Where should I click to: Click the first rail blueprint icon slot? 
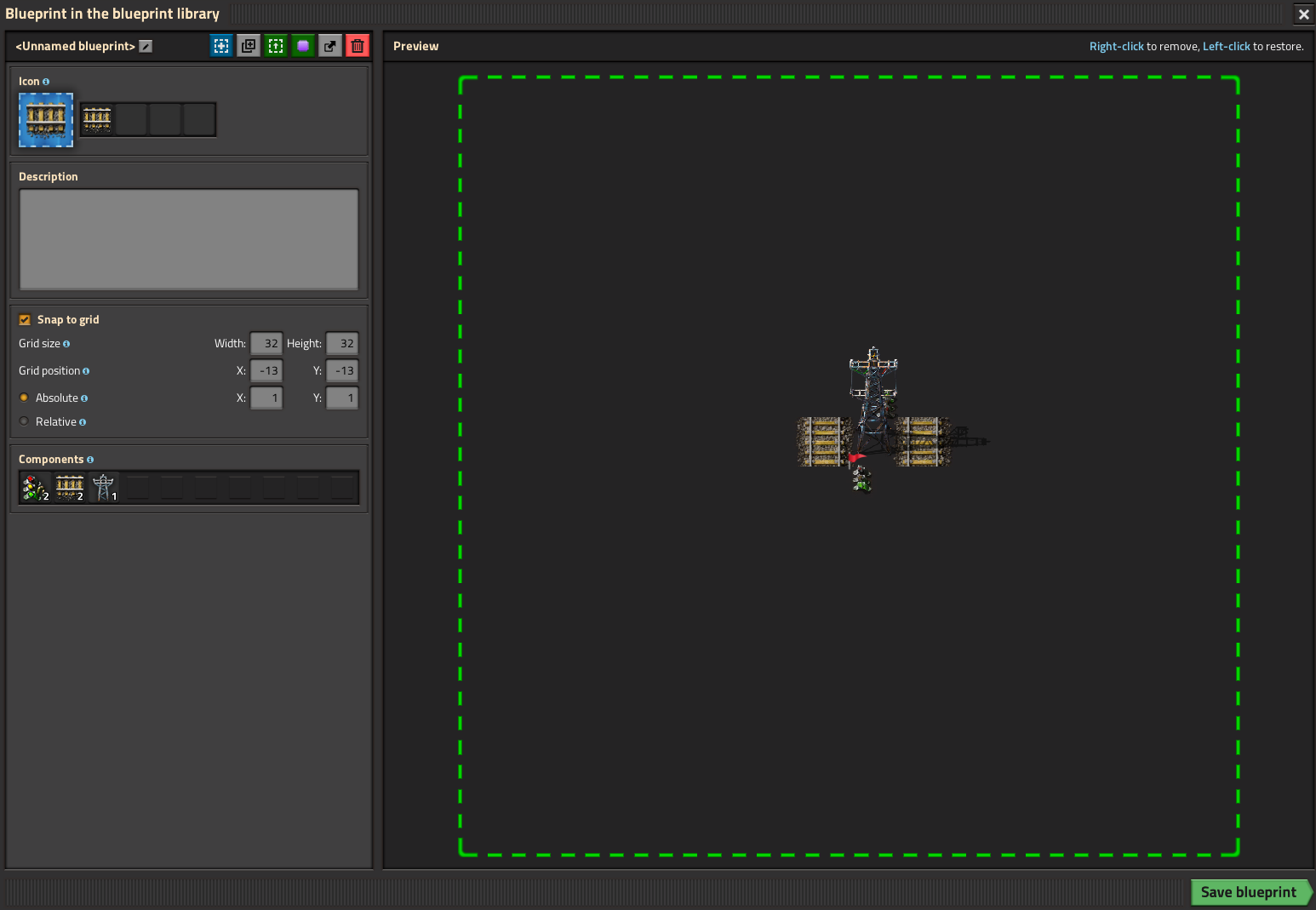[46, 120]
